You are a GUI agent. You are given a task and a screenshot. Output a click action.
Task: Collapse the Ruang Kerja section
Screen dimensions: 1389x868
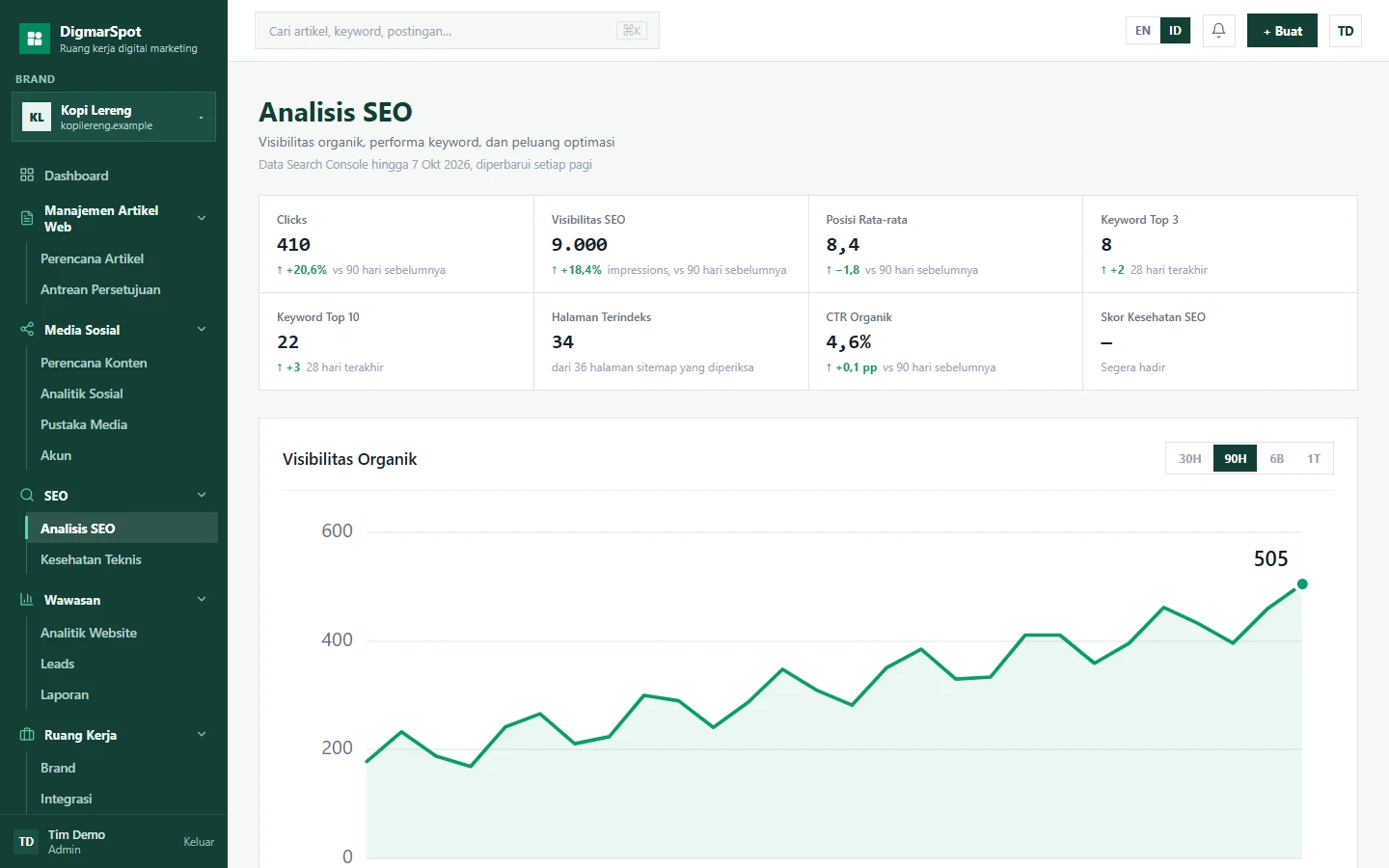(202, 735)
